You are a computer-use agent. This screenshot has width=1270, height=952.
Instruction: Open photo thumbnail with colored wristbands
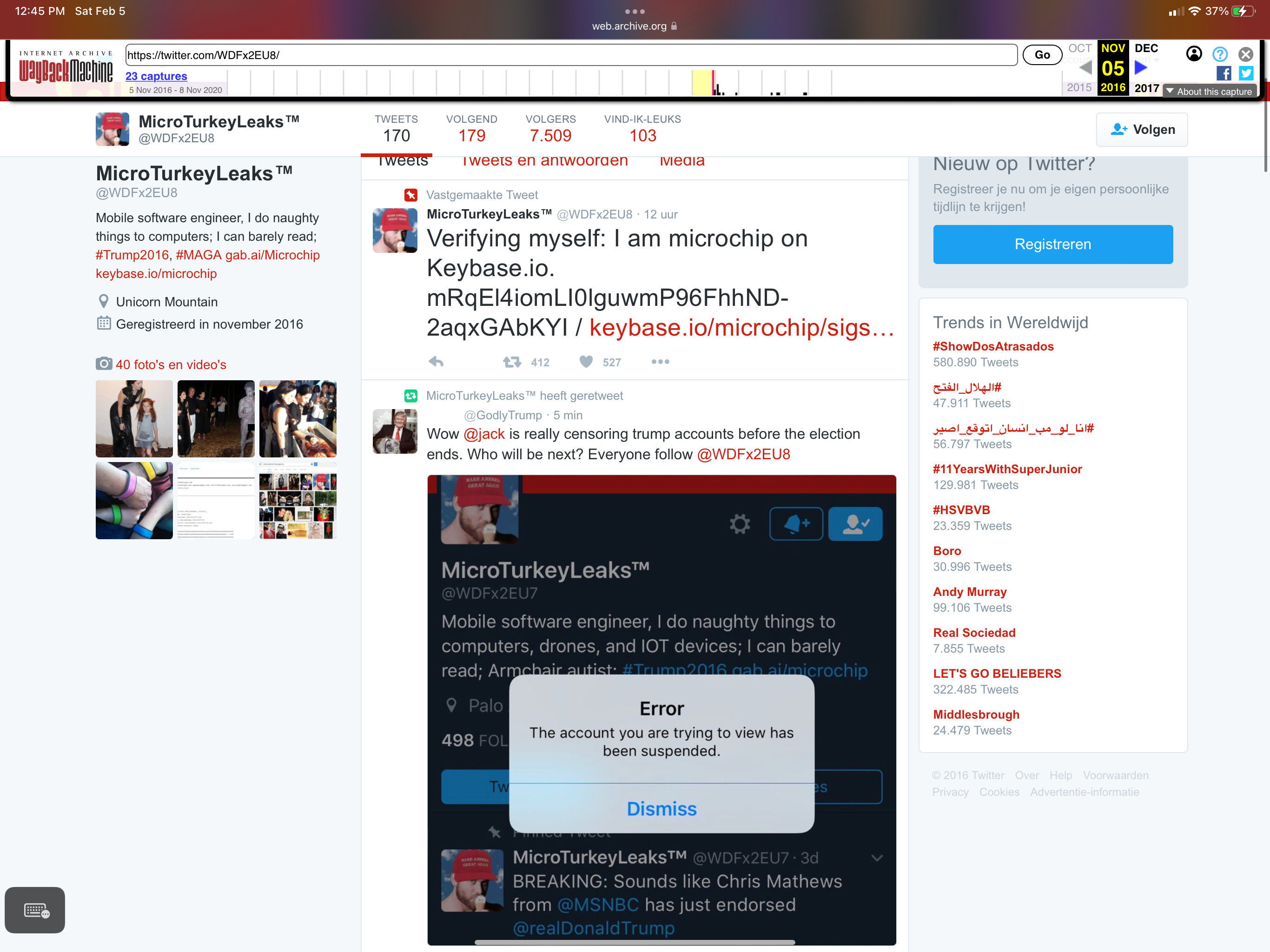pos(134,500)
